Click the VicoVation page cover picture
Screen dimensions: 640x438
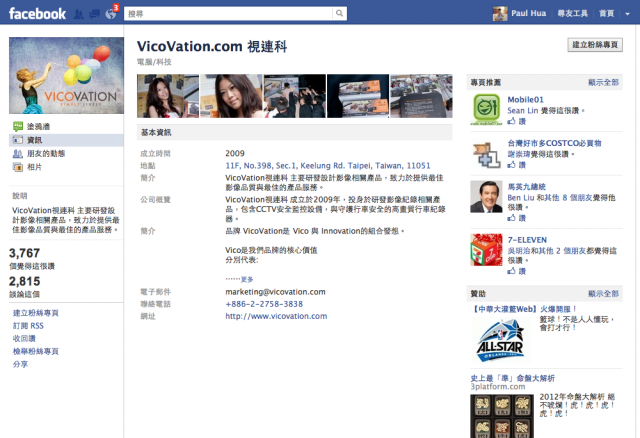(66, 76)
